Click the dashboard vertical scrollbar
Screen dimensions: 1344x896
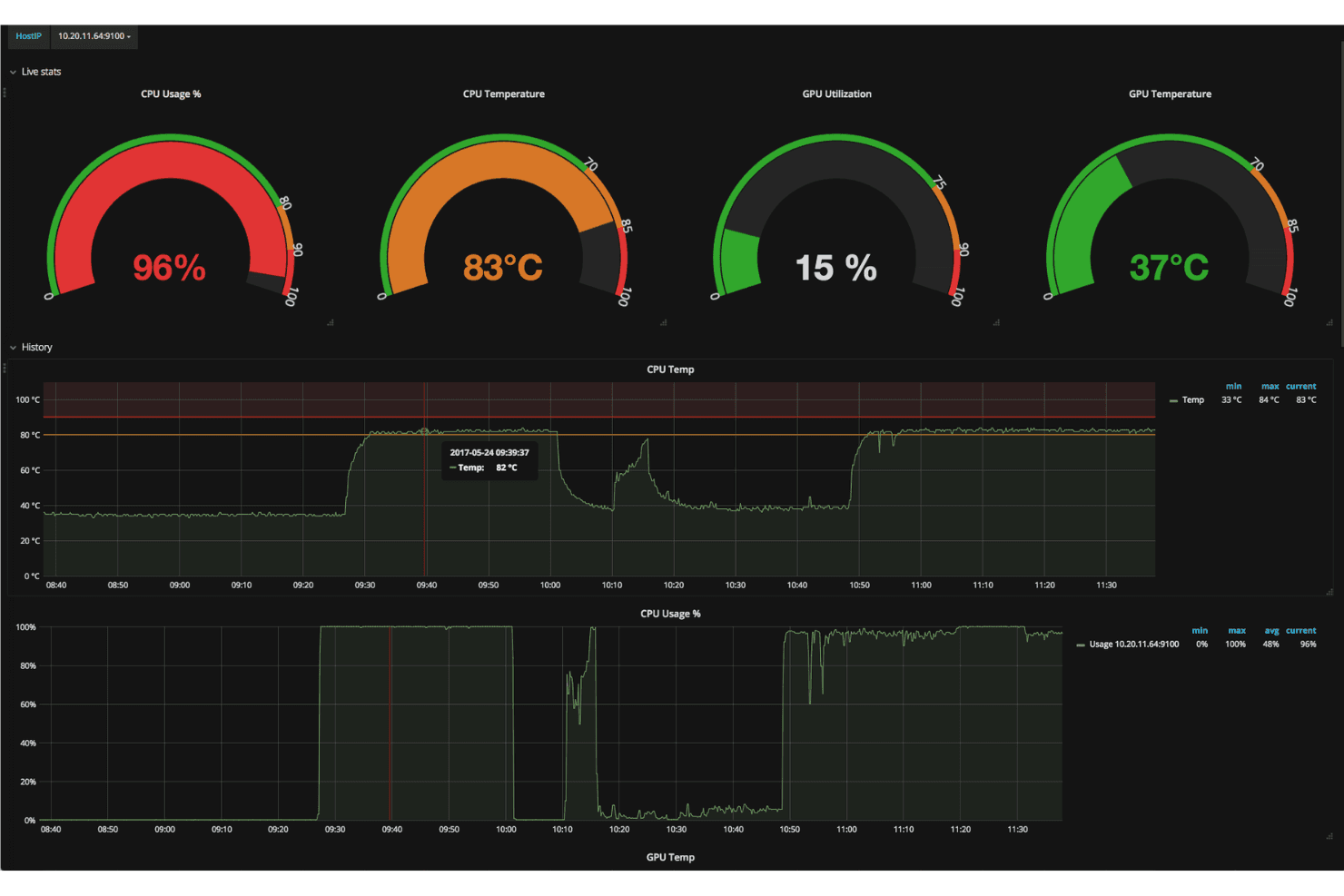click(x=1340, y=195)
